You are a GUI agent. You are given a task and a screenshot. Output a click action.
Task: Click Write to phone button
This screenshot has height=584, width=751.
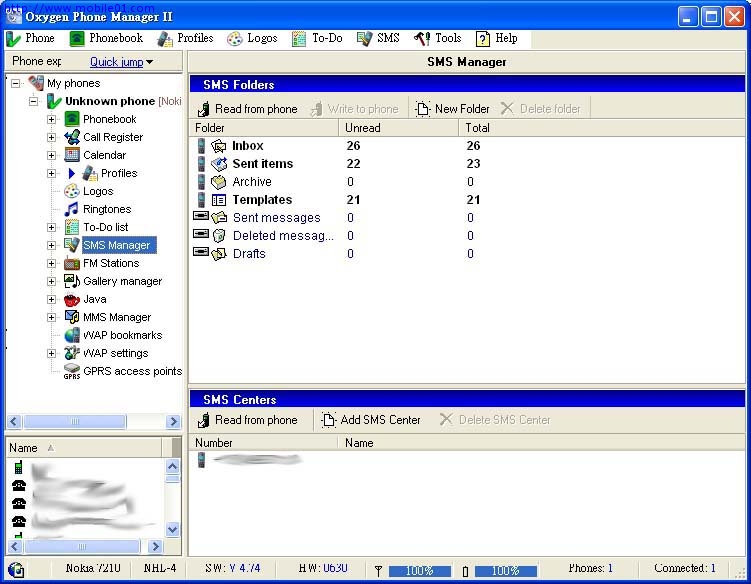(354, 109)
